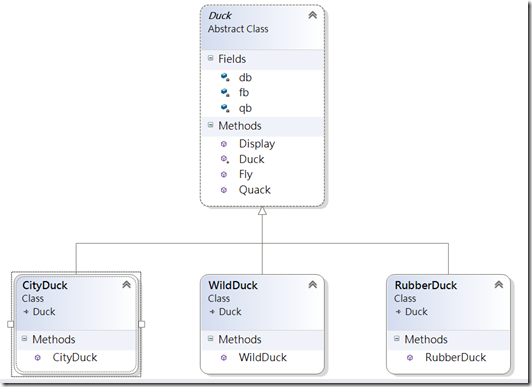Collapse the Methods section in RubberDuck
This screenshot has width=532, height=387.
[397, 338]
